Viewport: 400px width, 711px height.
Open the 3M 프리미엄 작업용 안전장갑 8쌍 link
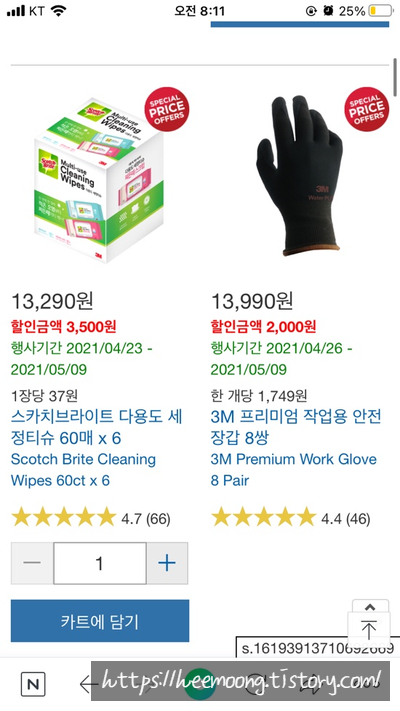(296, 427)
